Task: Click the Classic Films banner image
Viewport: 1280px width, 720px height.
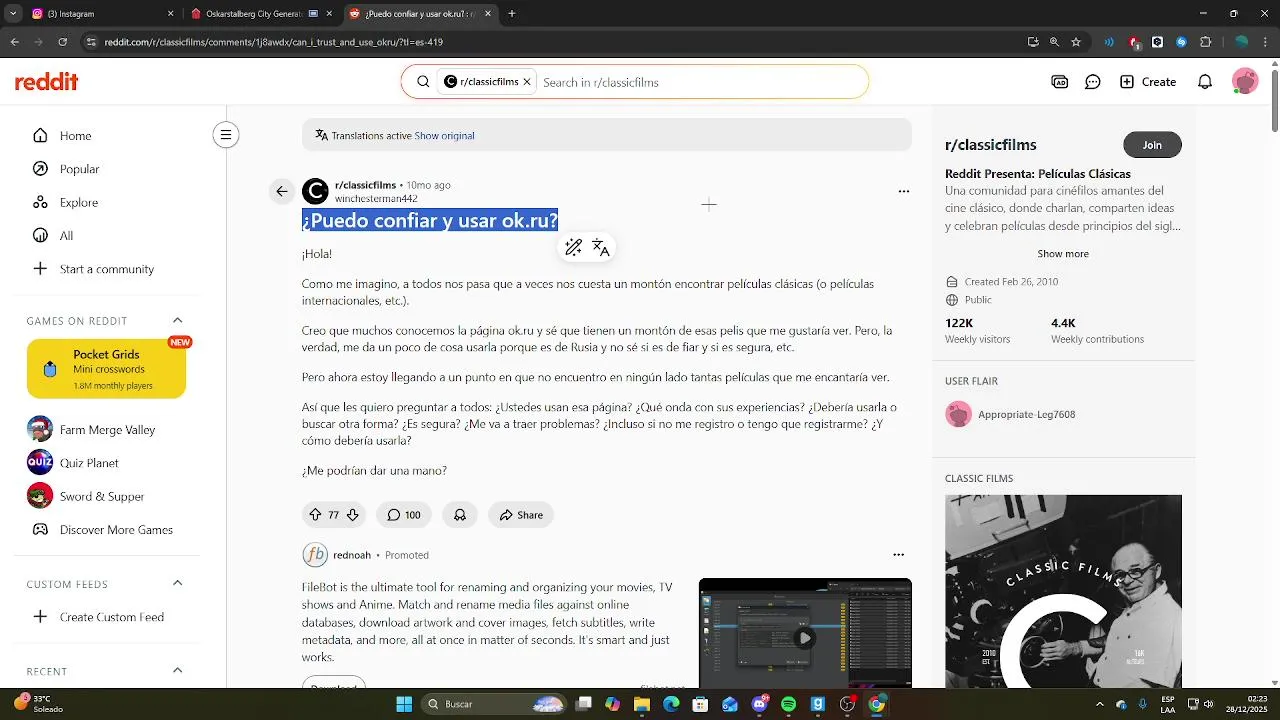Action: click(1063, 591)
